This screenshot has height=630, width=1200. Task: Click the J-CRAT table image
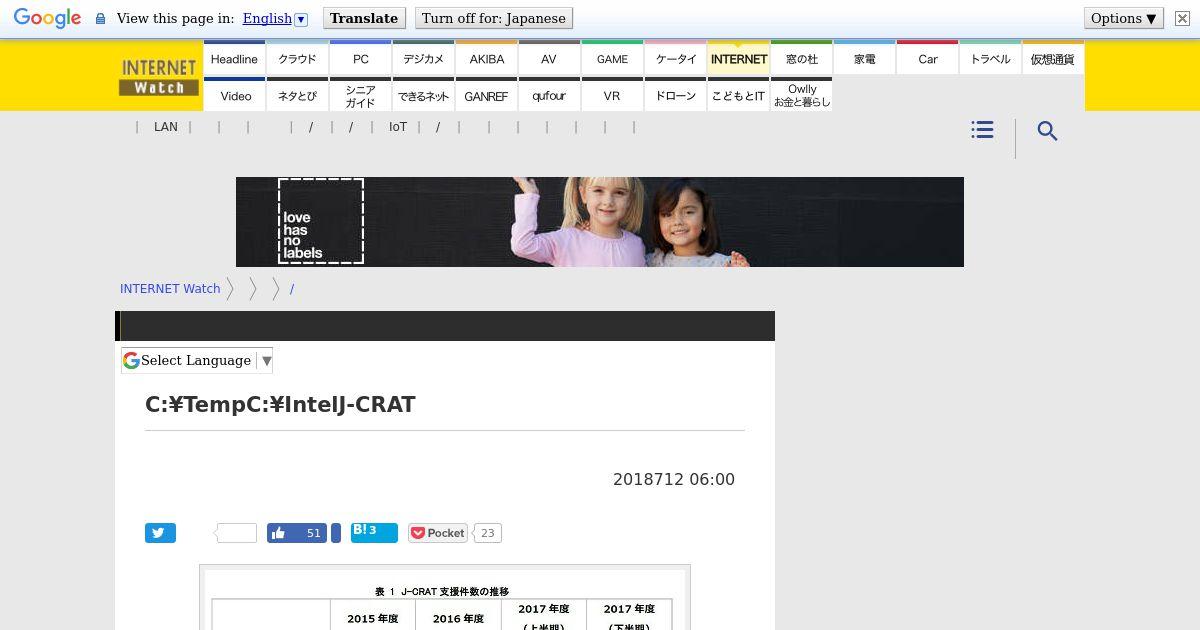point(445,598)
